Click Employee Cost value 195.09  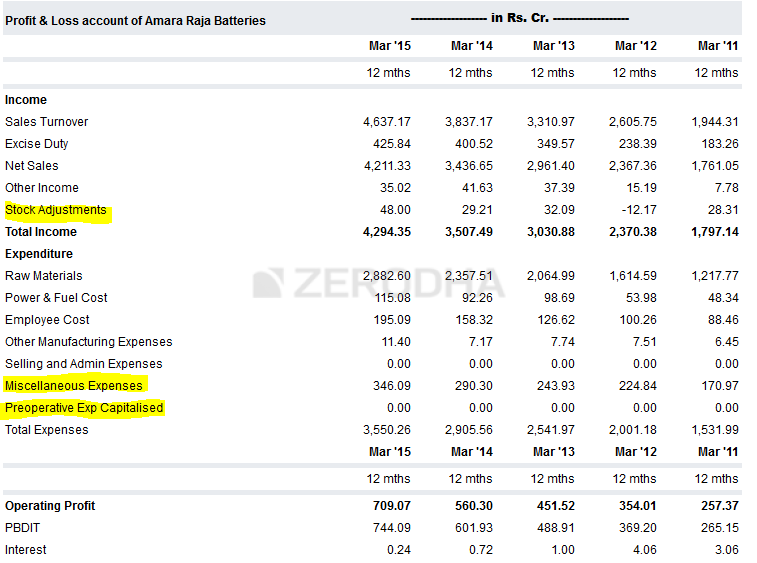click(x=392, y=320)
